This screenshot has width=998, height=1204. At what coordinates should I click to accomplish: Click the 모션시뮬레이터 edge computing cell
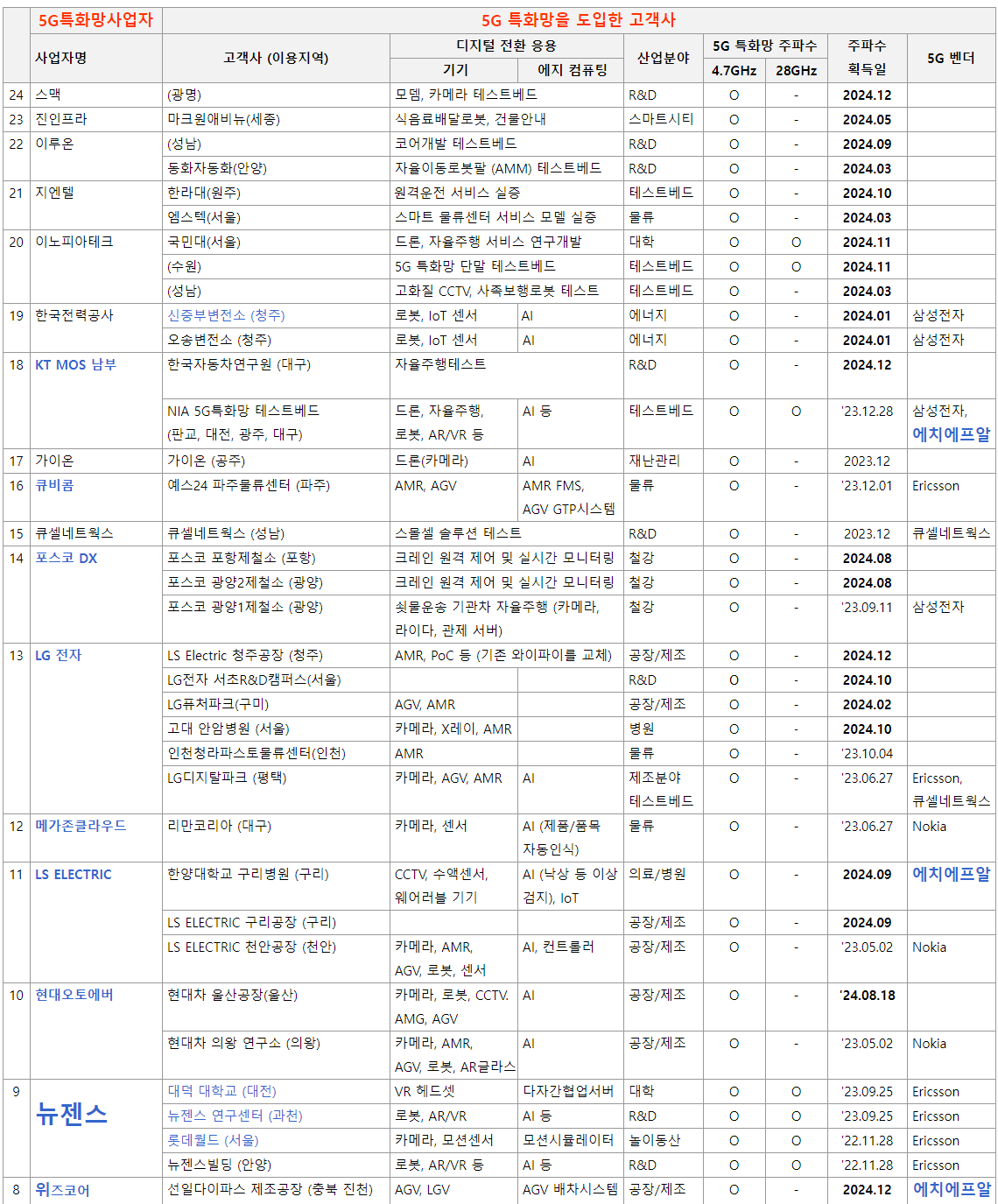click(x=570, y=1140)
